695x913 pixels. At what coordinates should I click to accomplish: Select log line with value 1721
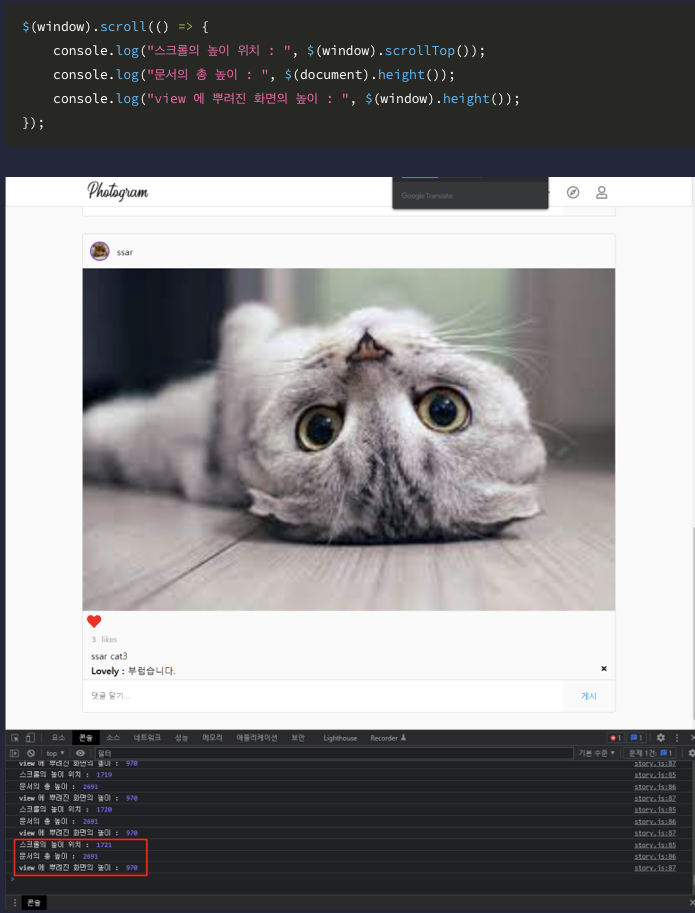point(348,845)
